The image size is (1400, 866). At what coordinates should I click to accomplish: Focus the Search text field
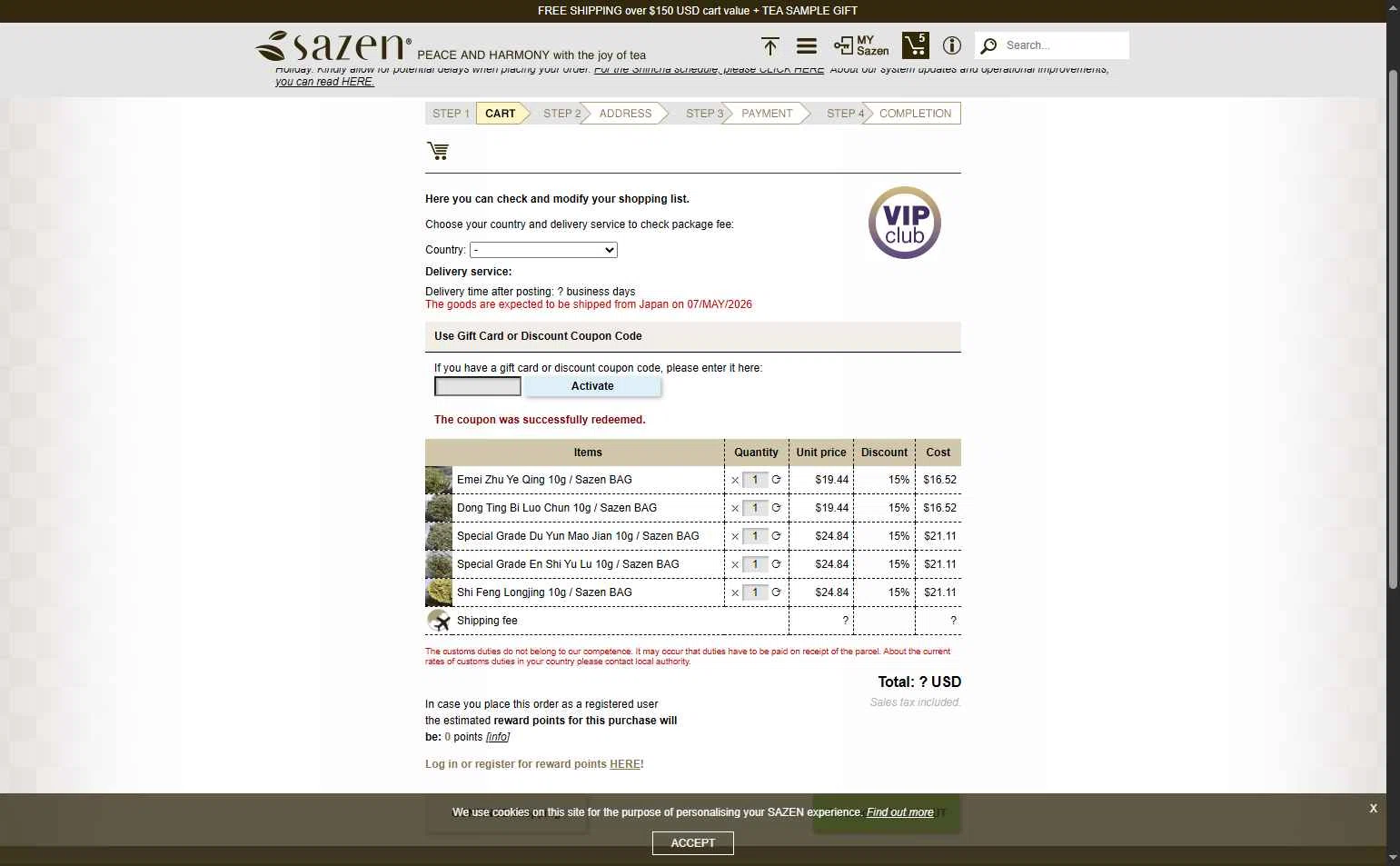[1064, 45]
